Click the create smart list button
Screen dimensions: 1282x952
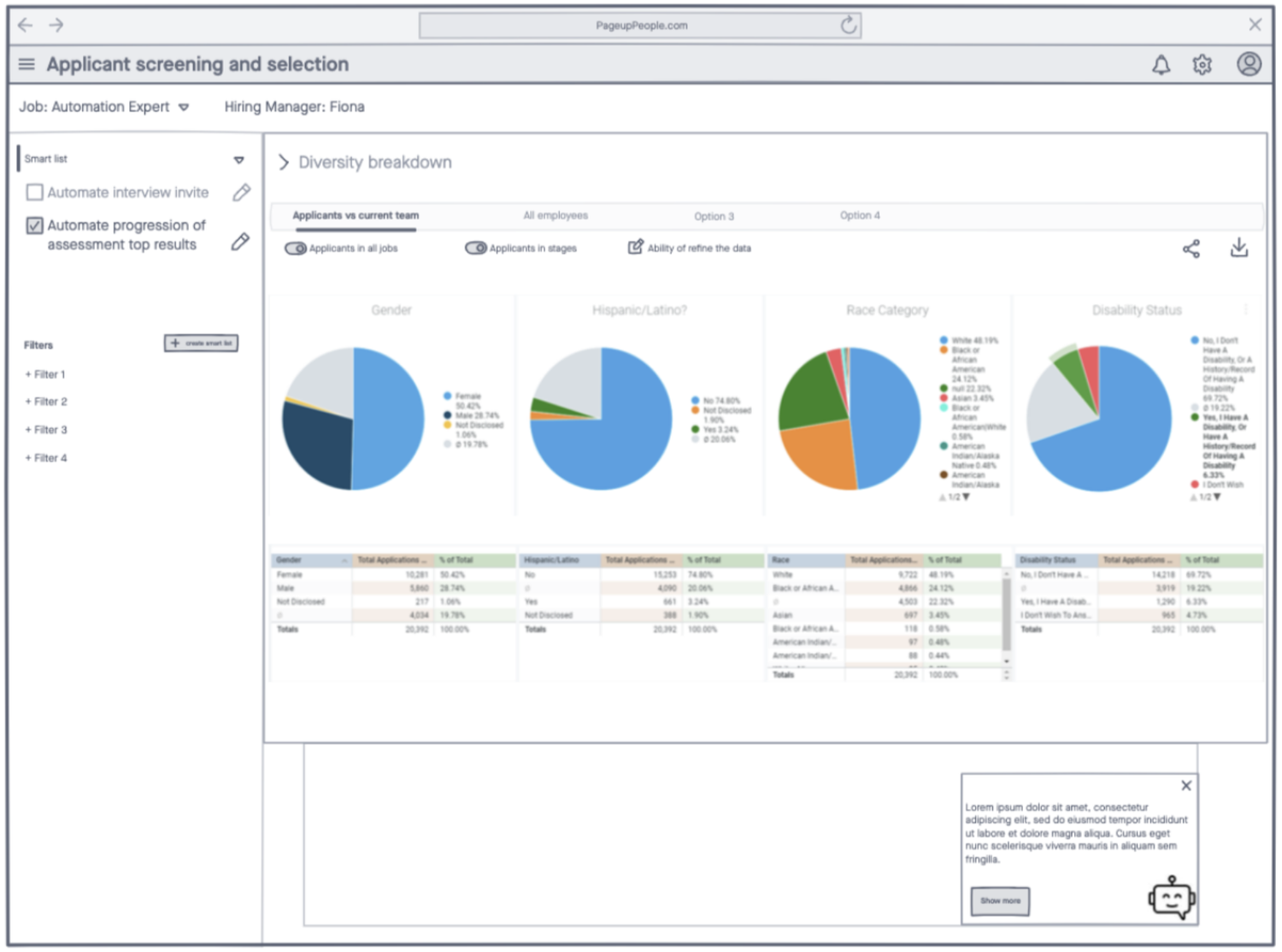point(201,343)
